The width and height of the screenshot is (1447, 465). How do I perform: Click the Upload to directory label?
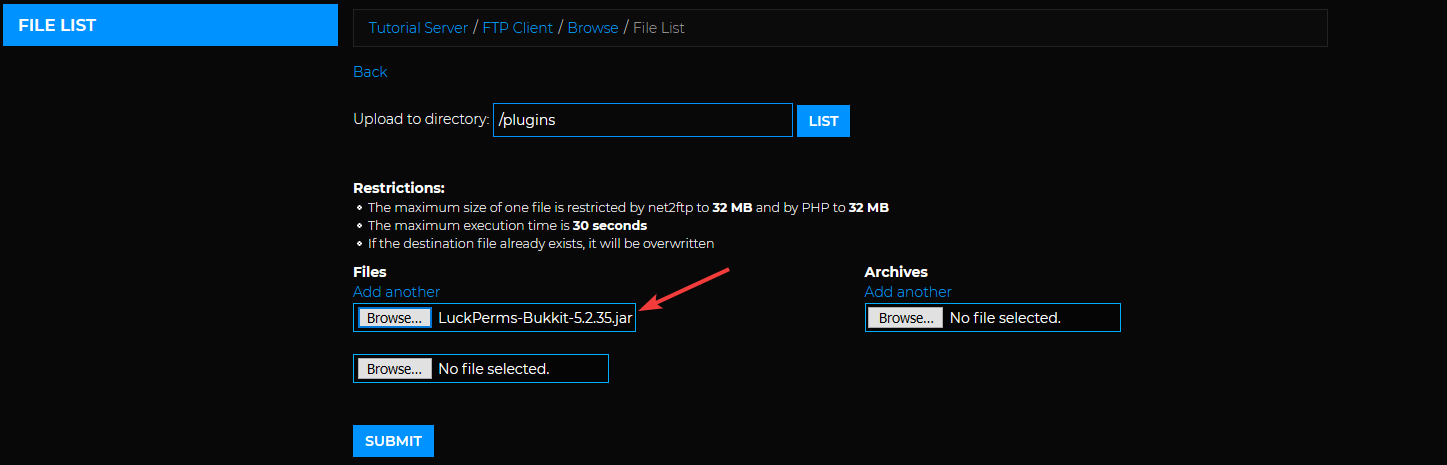click(420, 119)
